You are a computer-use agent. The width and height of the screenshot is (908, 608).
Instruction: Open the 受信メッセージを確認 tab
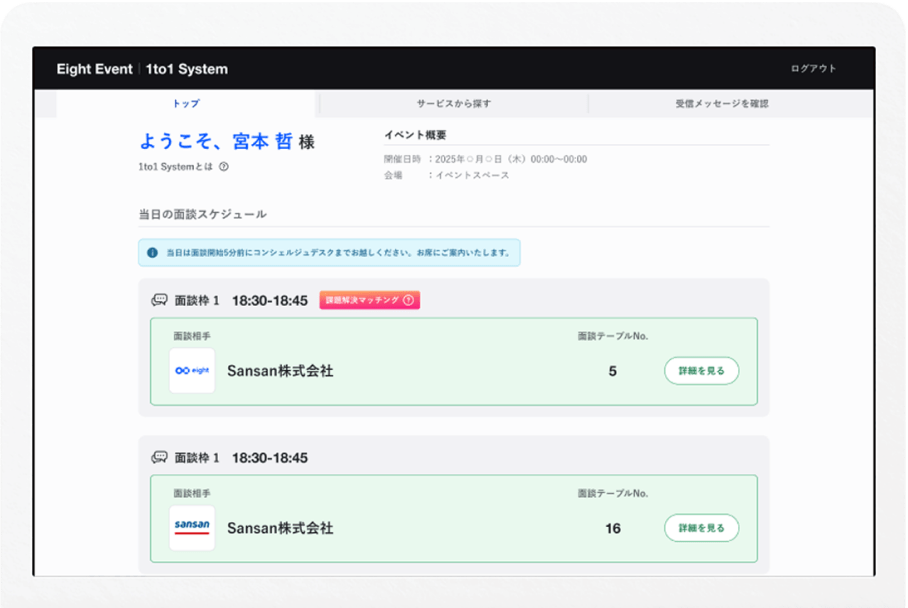pyautogui.click(x=721, y=103)
